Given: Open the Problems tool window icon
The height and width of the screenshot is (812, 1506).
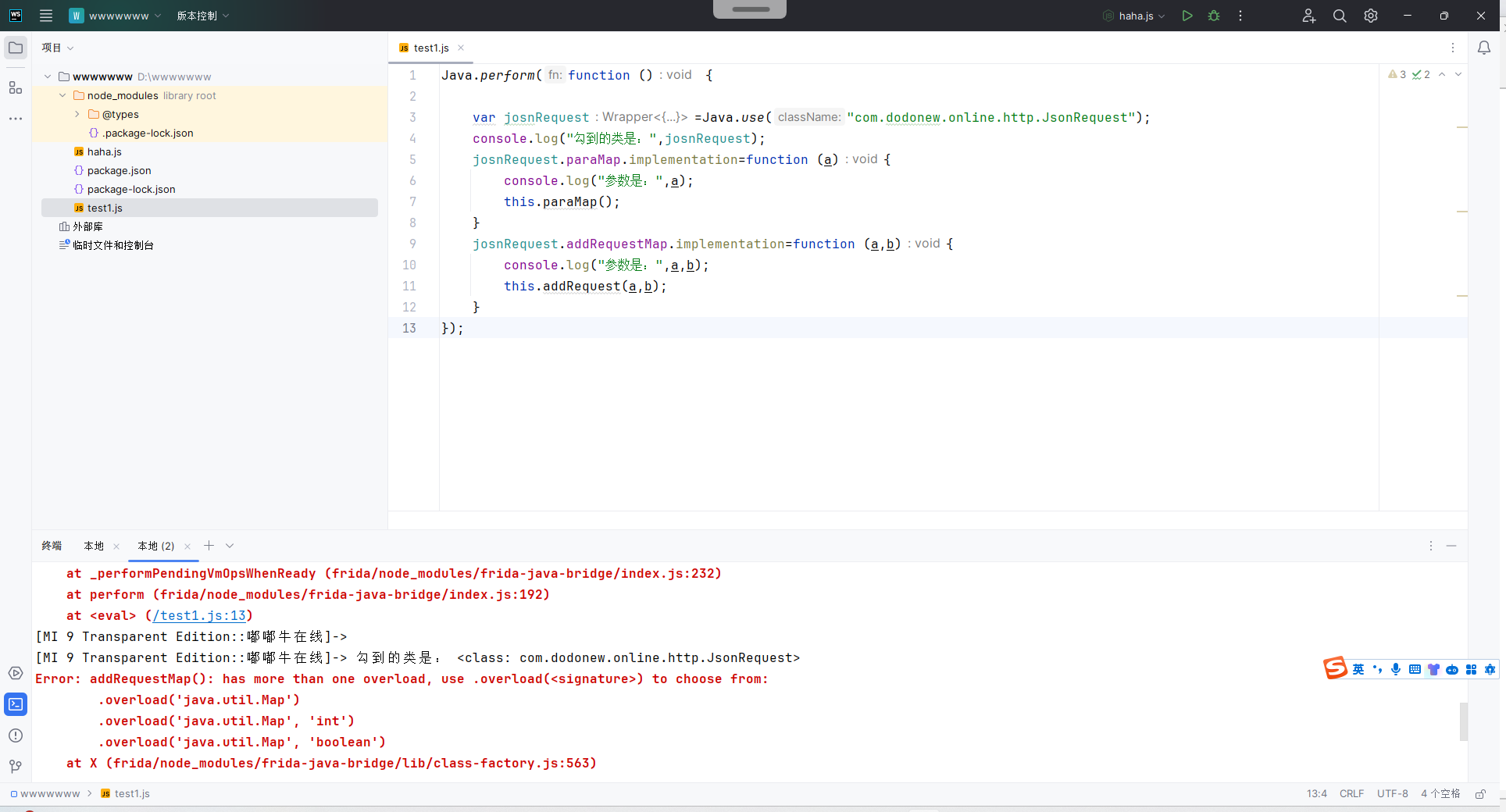Looking at the screenshot, I should pos(16,735).
